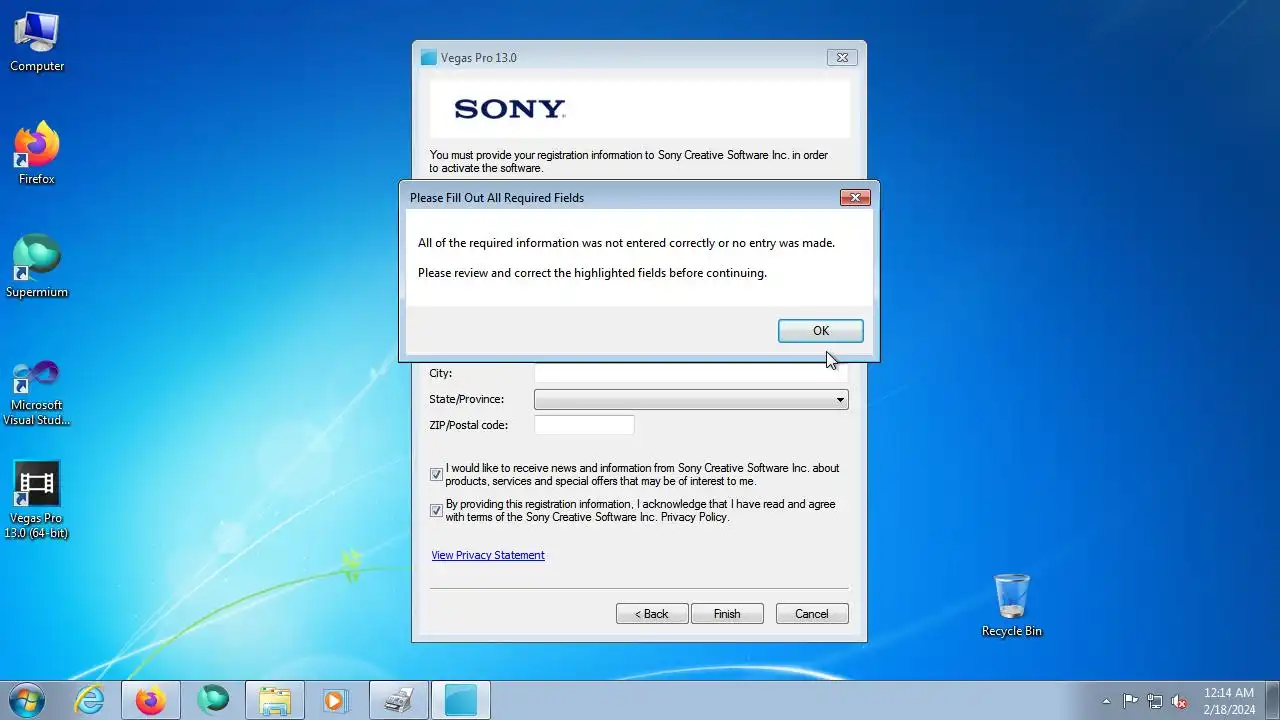Show hidden system tray icons
This screenshot has height=720, width=1280.
click(x=1106, y=701)
